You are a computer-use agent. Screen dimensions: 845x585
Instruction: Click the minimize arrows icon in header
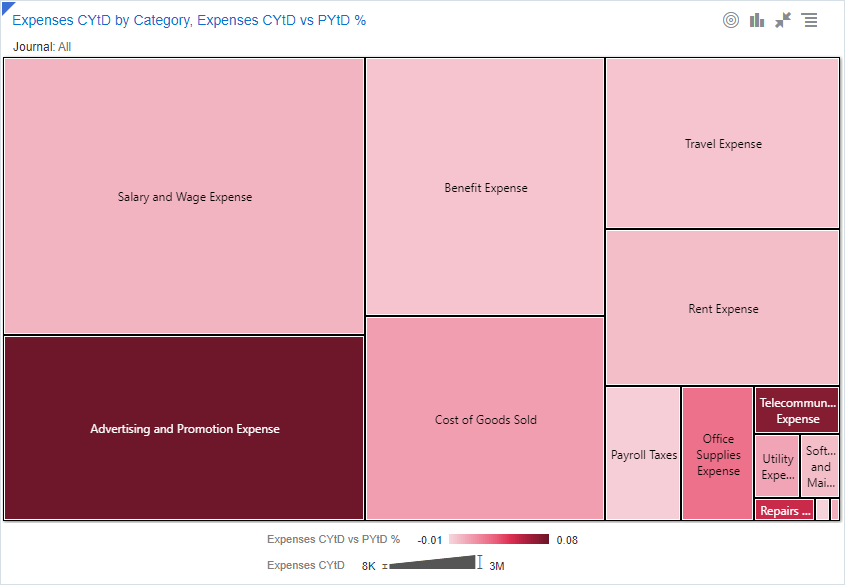click(783, 20)
